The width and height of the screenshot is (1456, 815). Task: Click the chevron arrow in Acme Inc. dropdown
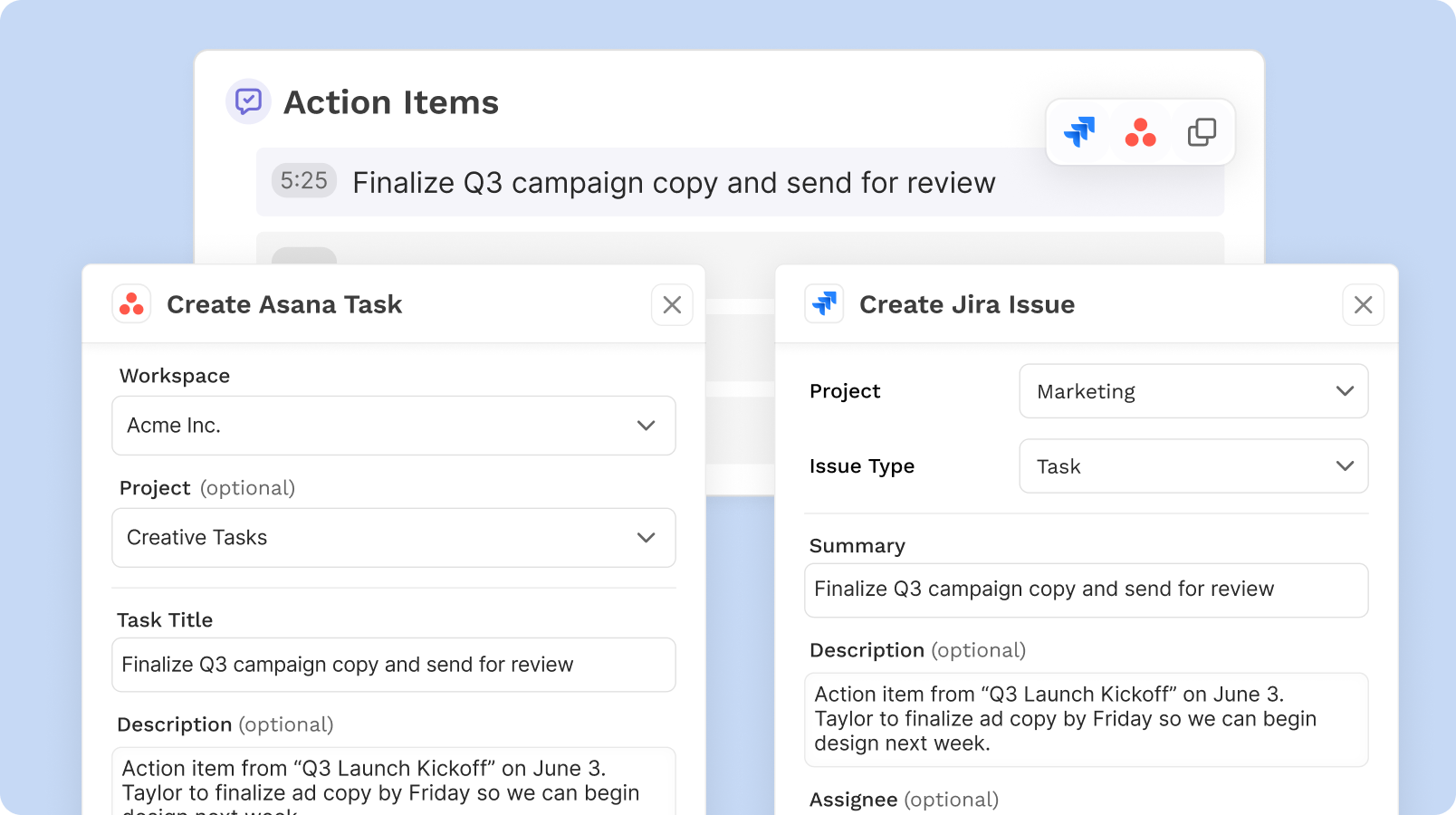click(x=646, y=426)
